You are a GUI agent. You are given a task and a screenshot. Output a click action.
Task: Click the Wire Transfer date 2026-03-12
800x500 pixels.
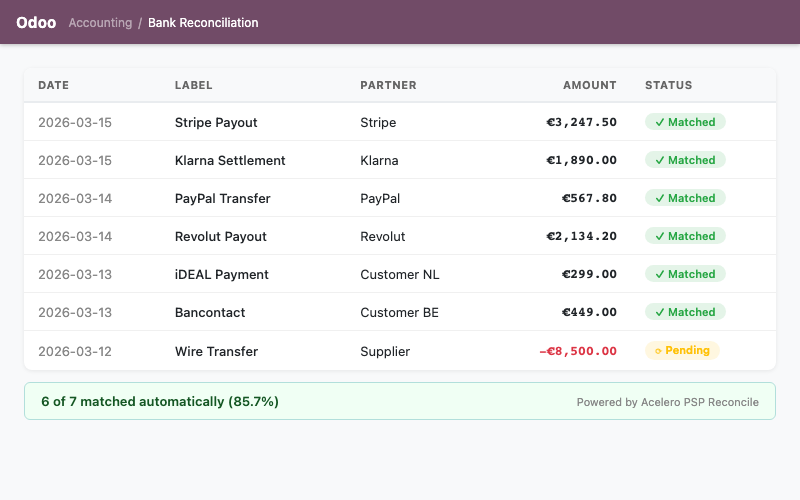[x=75, y=352]
